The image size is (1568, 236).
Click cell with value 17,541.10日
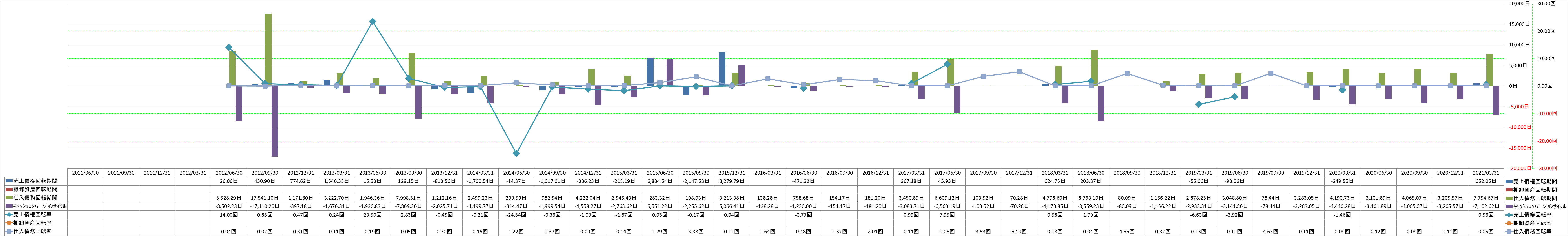point(265,198)
